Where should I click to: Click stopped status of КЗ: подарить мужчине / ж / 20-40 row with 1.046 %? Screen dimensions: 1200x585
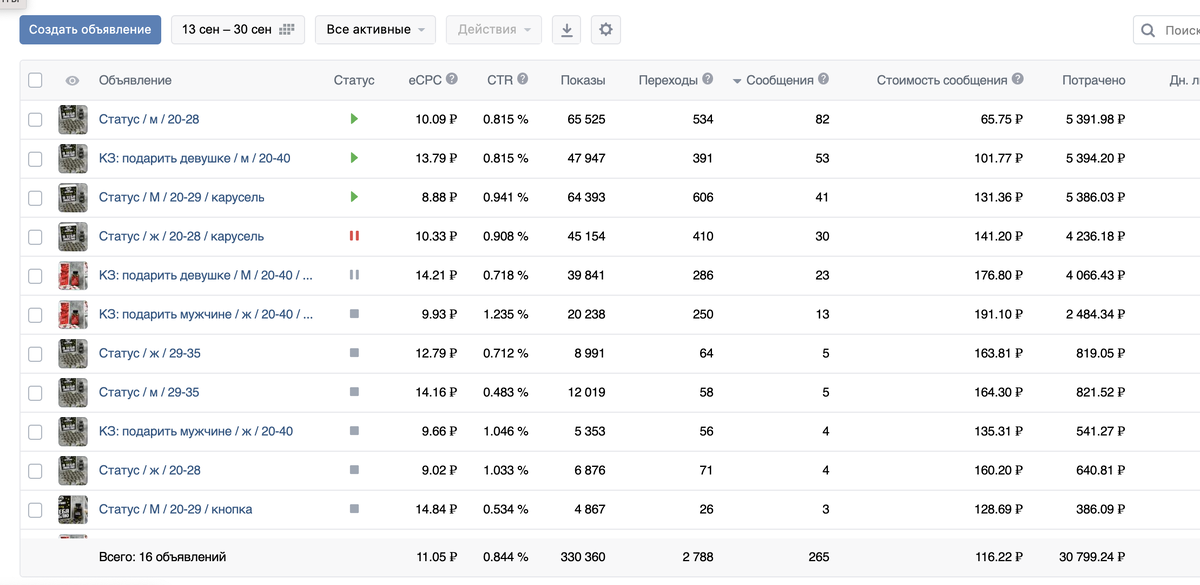point(354,431)
